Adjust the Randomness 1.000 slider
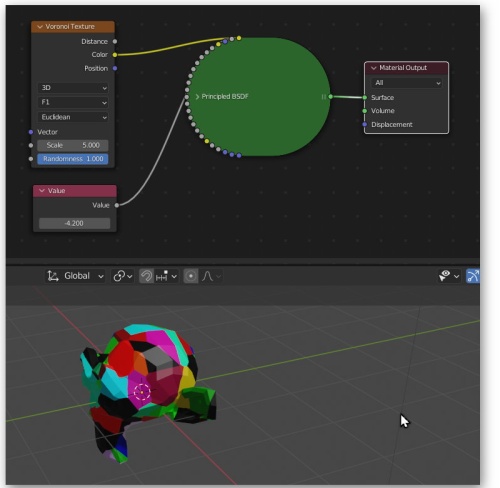This screenshot has width=500, height=488. pyautogui.click(x=73, y=159)
